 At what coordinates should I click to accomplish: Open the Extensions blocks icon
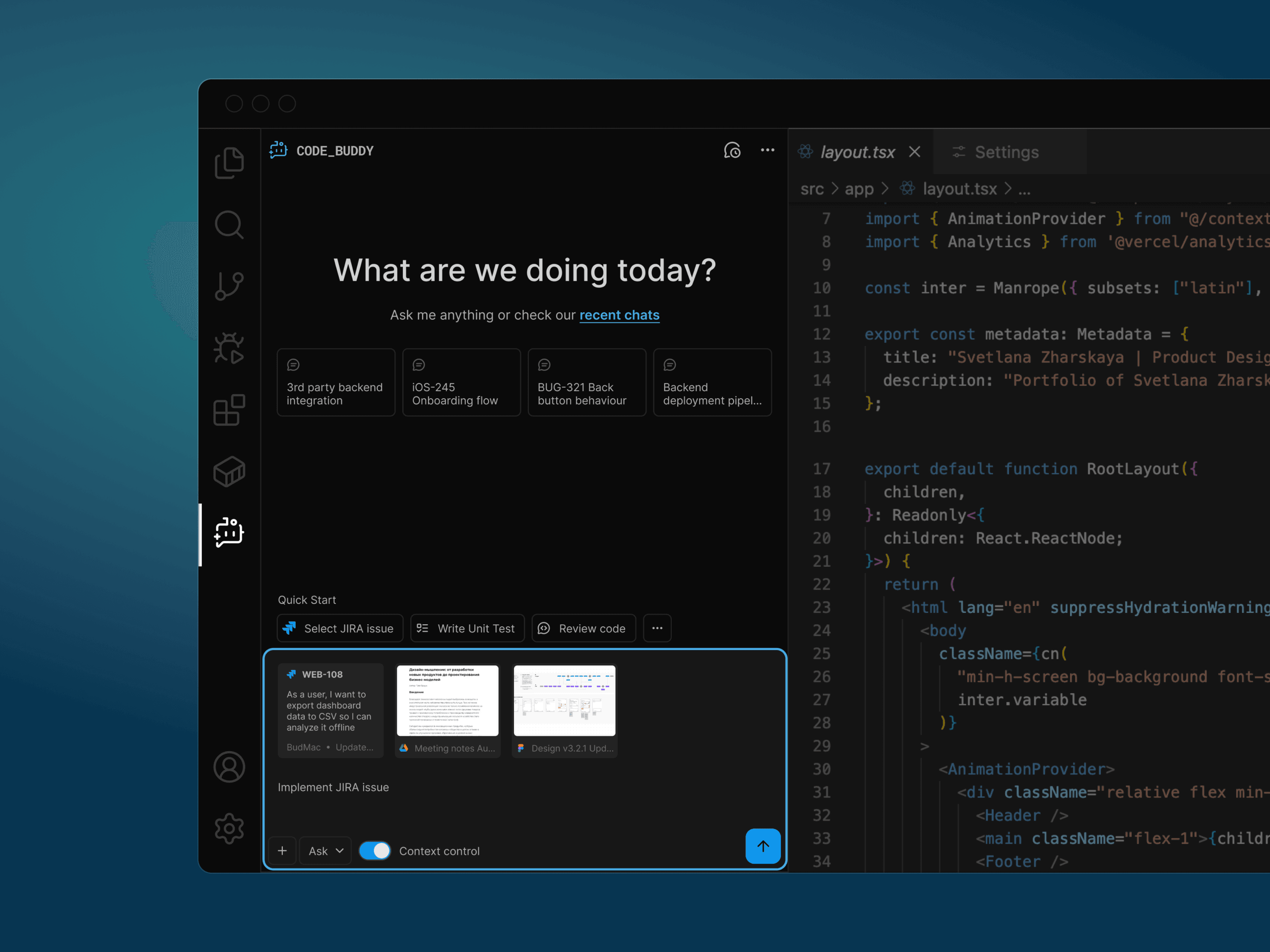[x=229, y=410]
